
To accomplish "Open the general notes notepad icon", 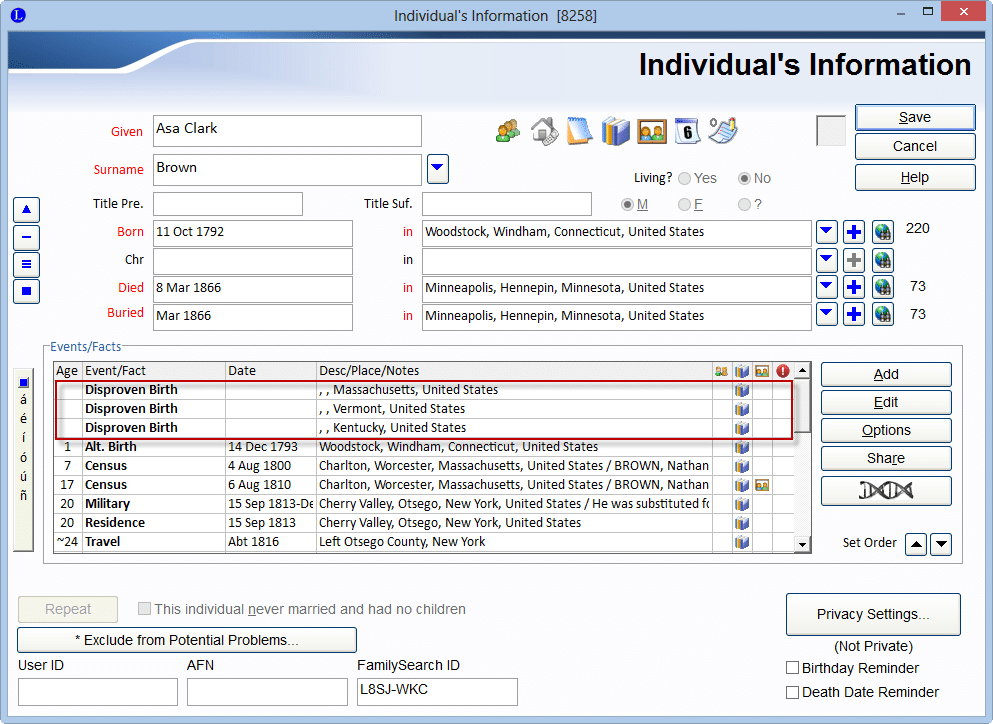I will pos(579,131).
